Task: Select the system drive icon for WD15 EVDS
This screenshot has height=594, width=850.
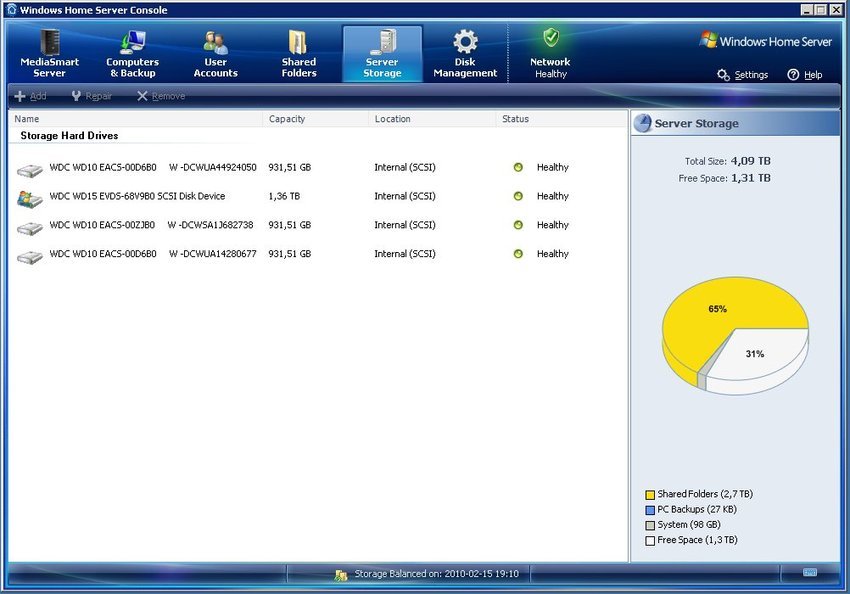Action: [x=30, y=199]
